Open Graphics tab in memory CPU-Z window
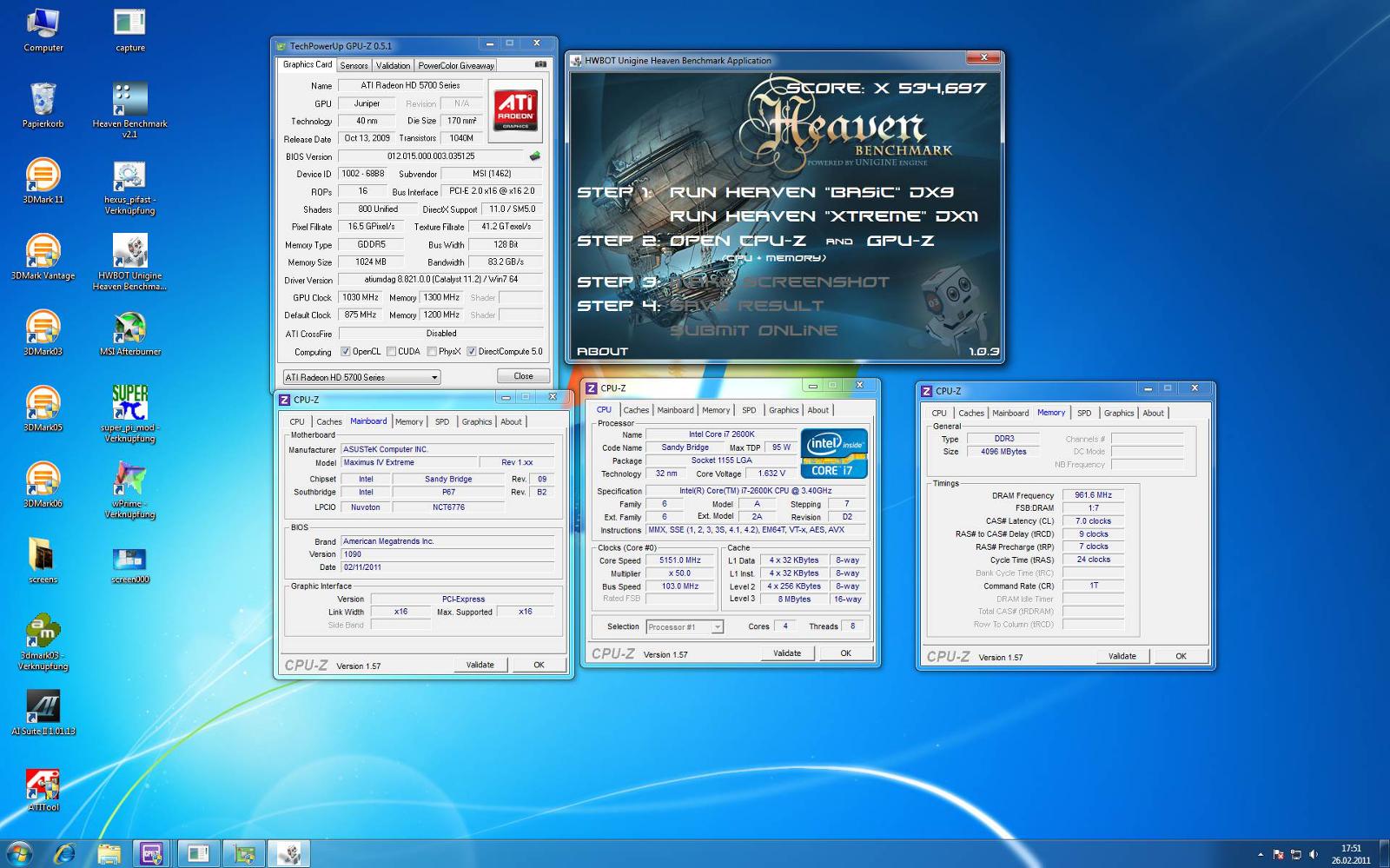1390x868 pixels. pos(1119,413)
